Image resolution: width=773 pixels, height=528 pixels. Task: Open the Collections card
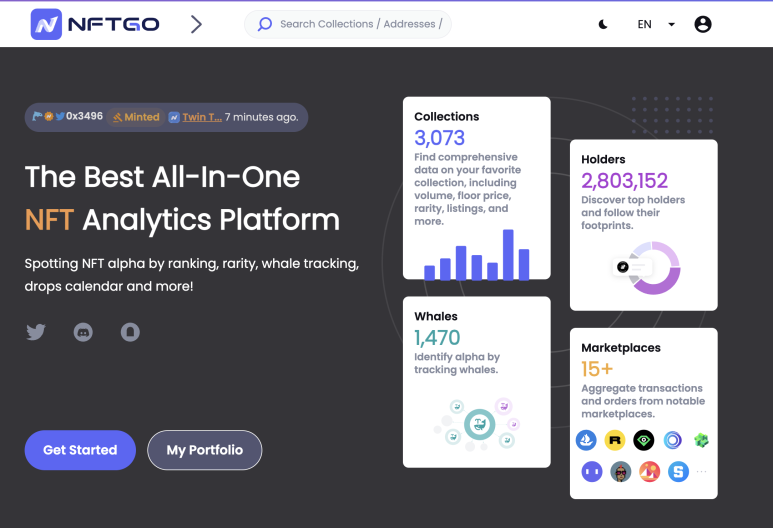pyautogui.click(x=477, y=188)
